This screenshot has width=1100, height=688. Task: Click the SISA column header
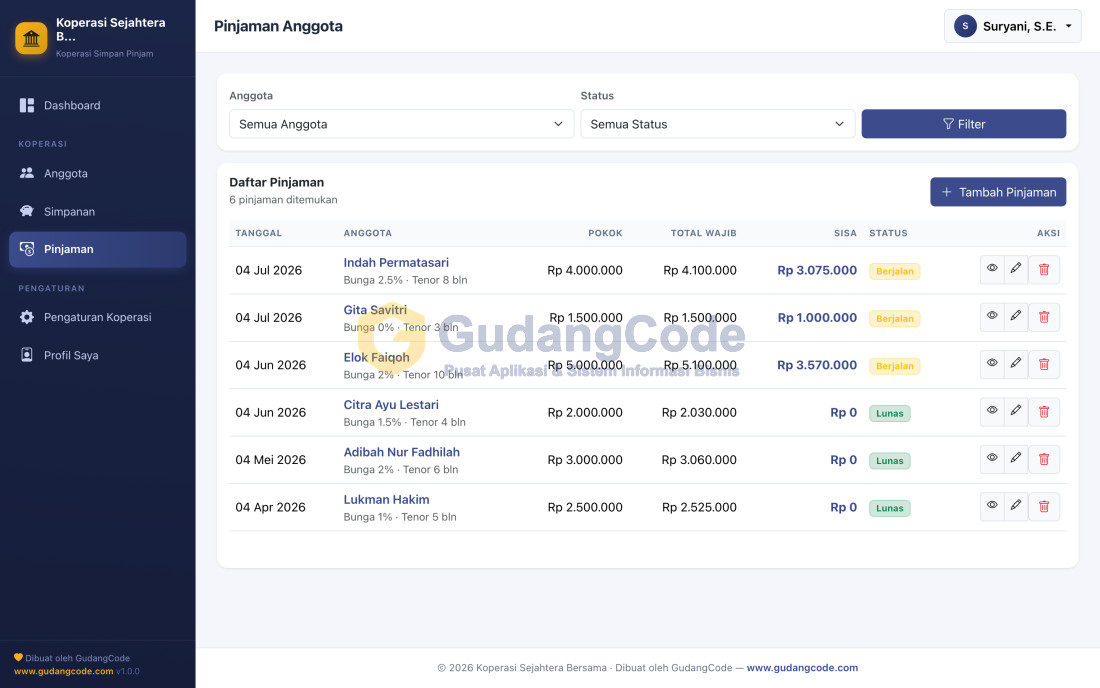(x=845, y=233)
